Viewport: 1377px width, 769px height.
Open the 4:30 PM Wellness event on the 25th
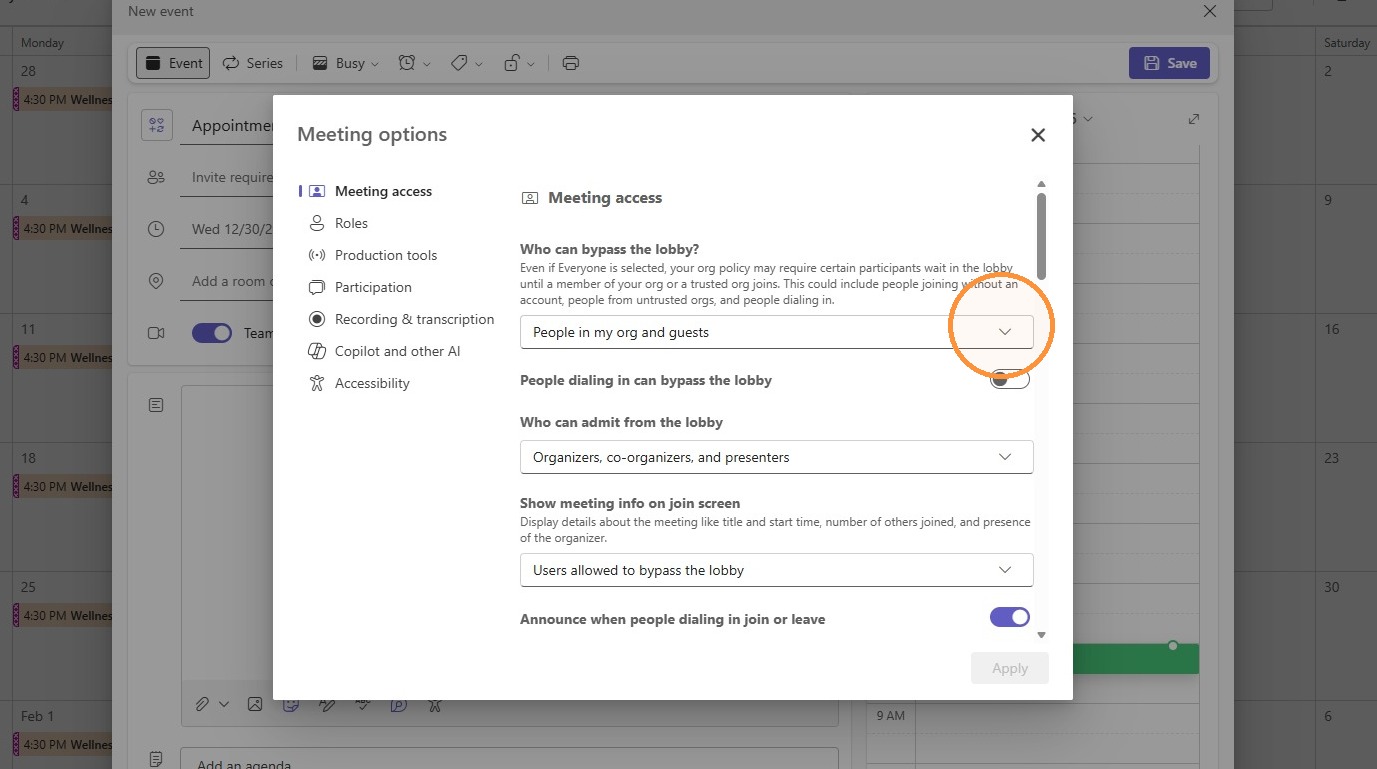pos(62,616)
